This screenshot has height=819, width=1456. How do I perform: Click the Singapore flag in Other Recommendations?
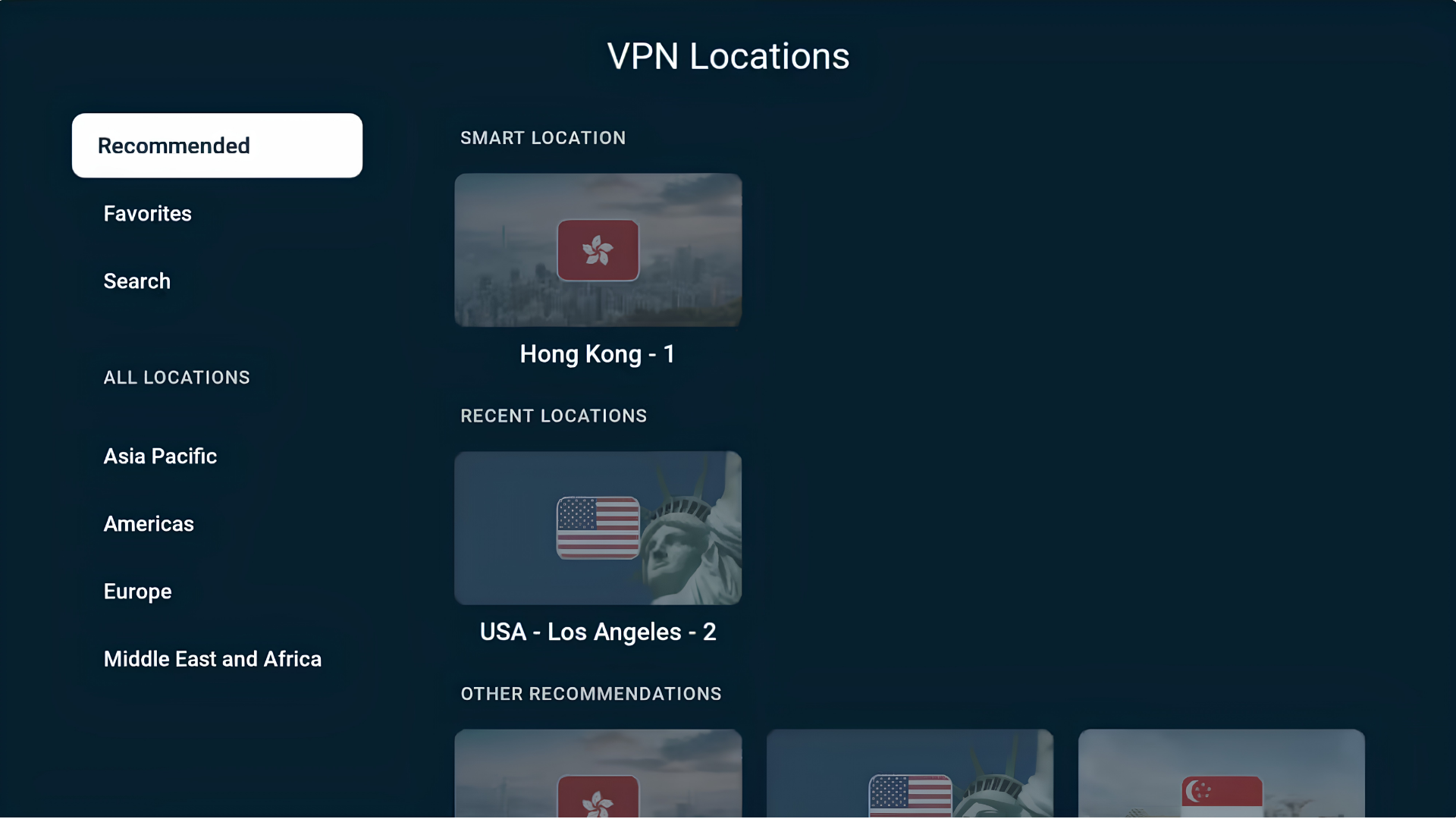[x=1222, y=797]
